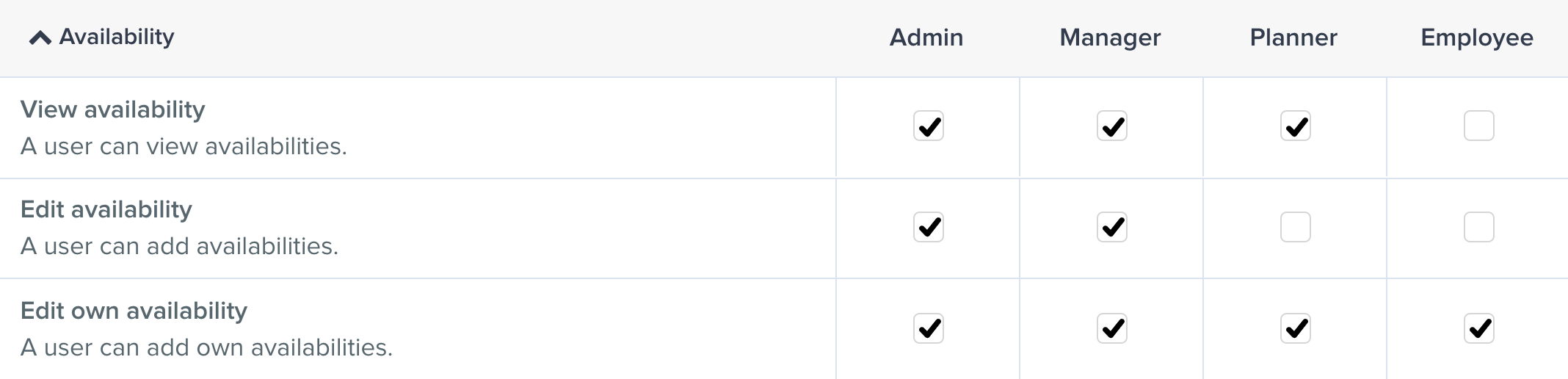Click the Admin column header
Image resolution: width=1568 pixels, height=379 pixels.
pos(926,37)
